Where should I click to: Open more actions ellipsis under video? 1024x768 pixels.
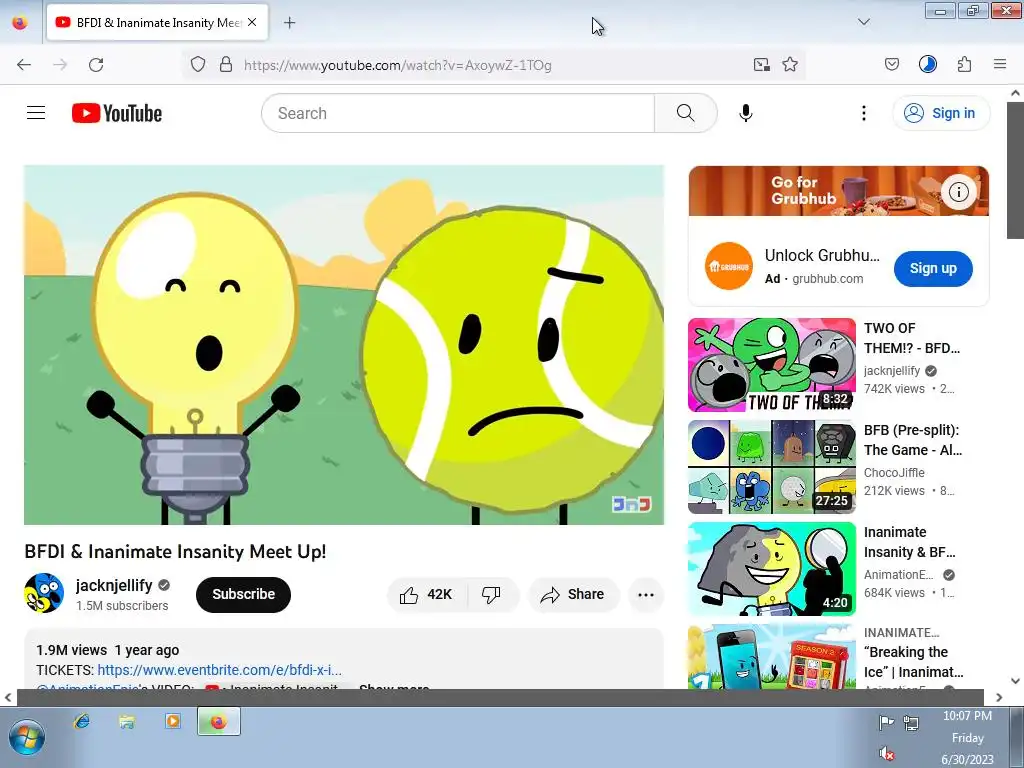pos(645,594)
